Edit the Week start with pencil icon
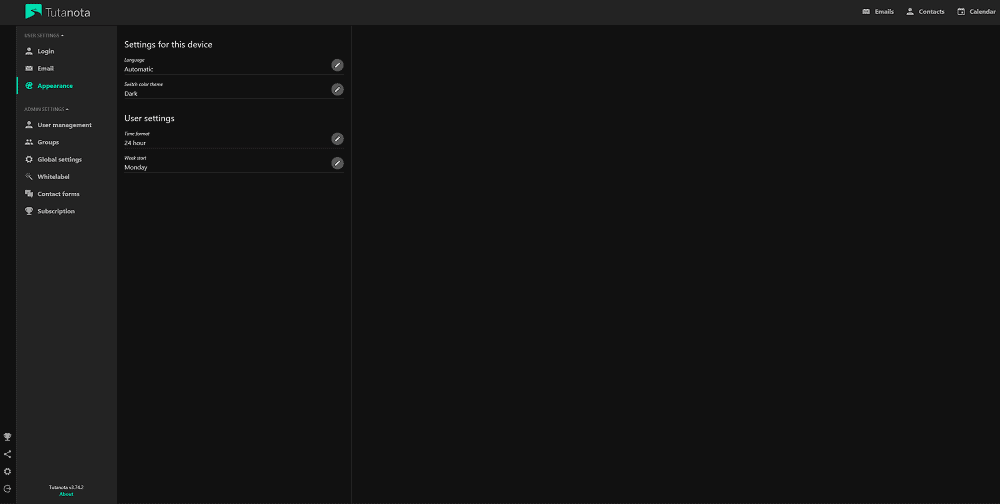Viewport: 1000px width, 504px height. [x=337, y=163]
